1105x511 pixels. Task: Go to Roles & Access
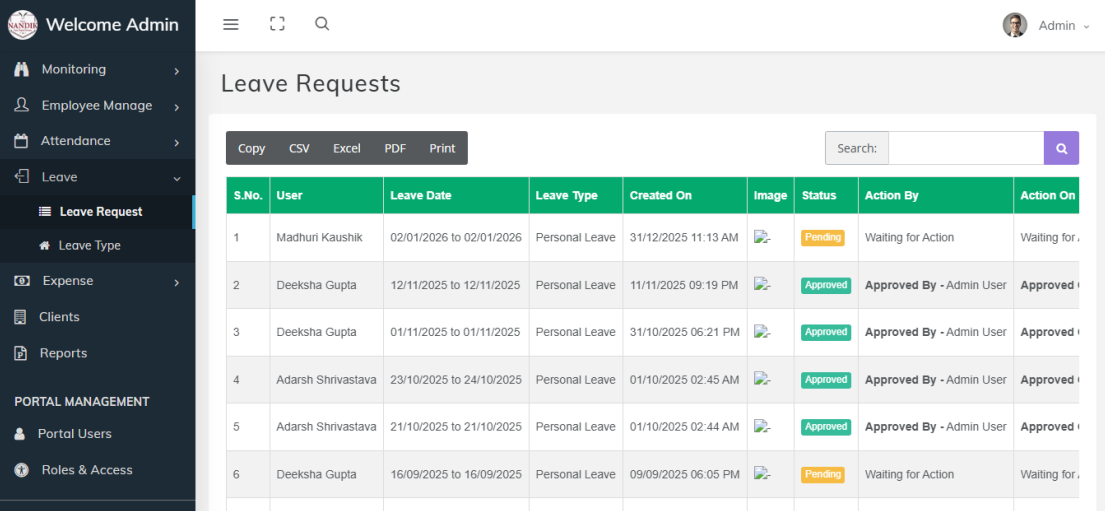(97, 470)
